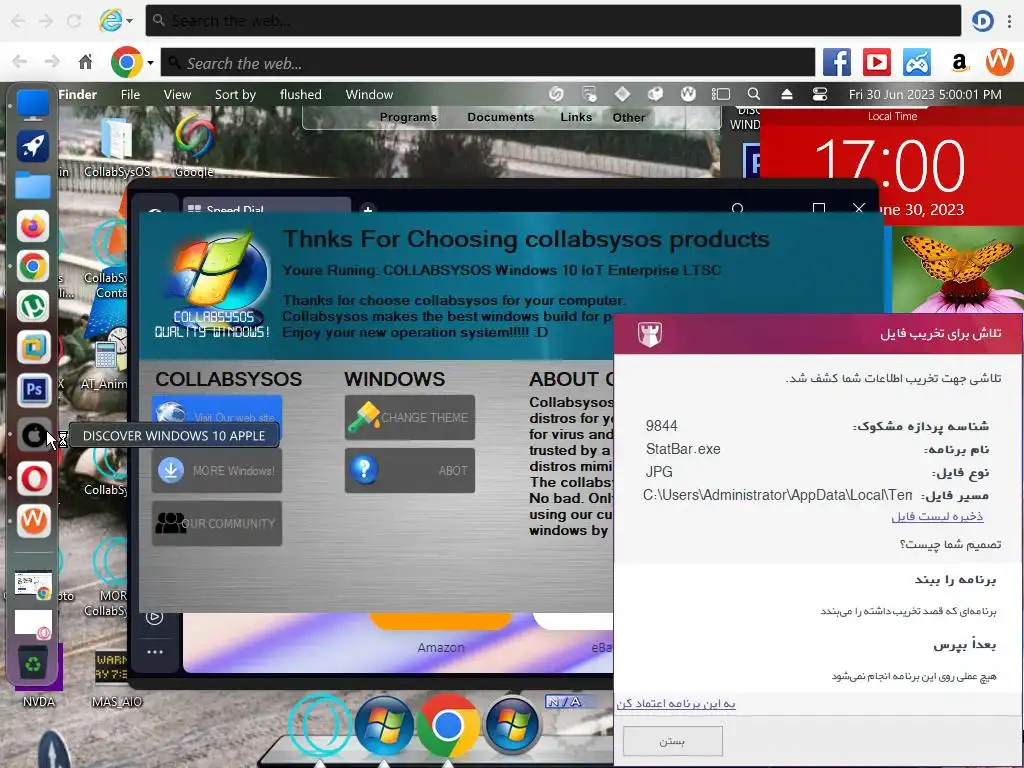
Task: Click the top Search the web field
Action: pos(553,21)
